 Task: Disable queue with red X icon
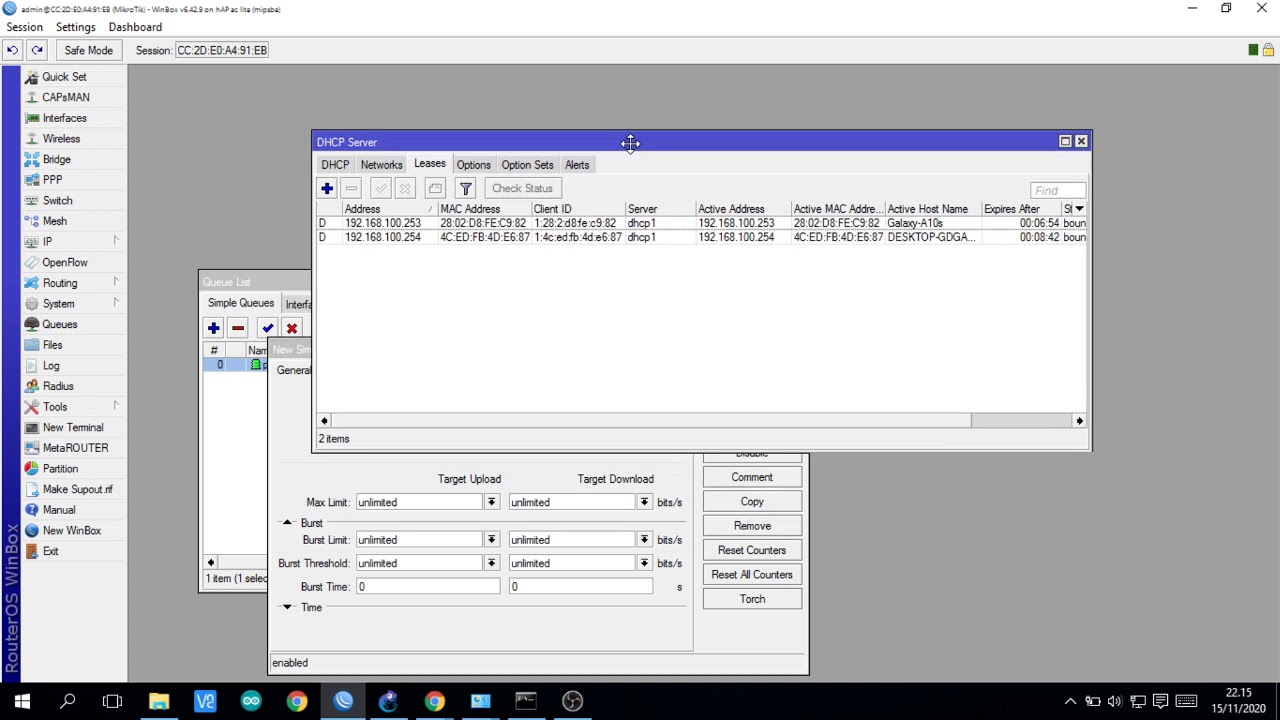(292, 328)
